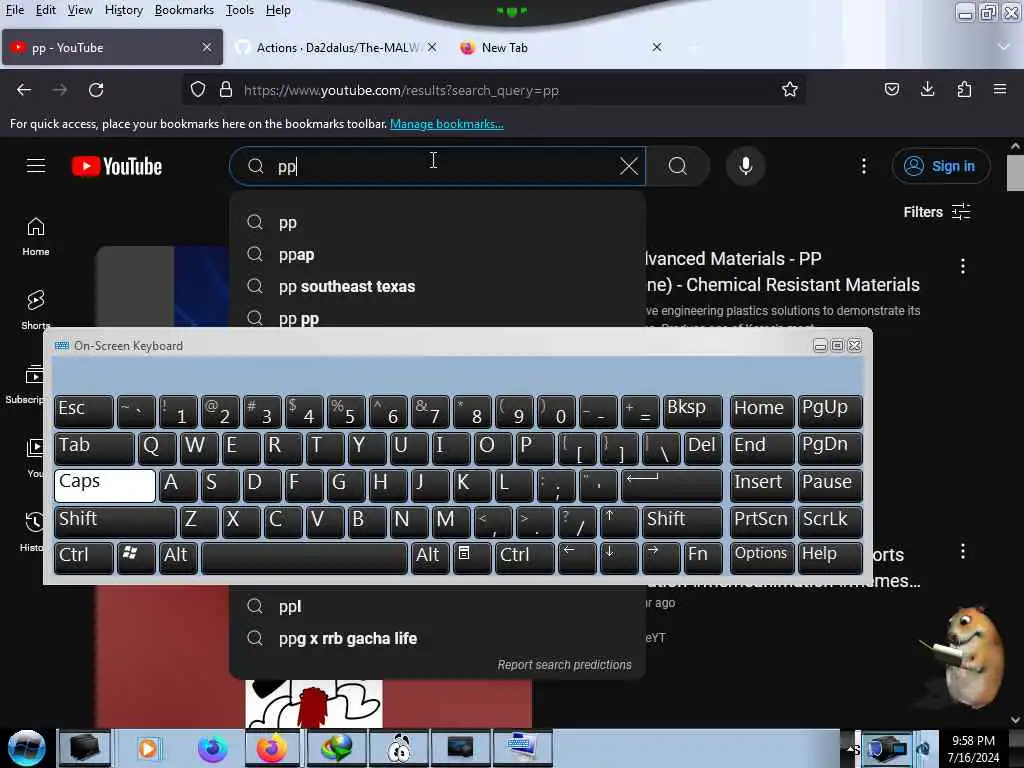Click the Report search predictions link
1024x768 pixels.
pos(564,665)
